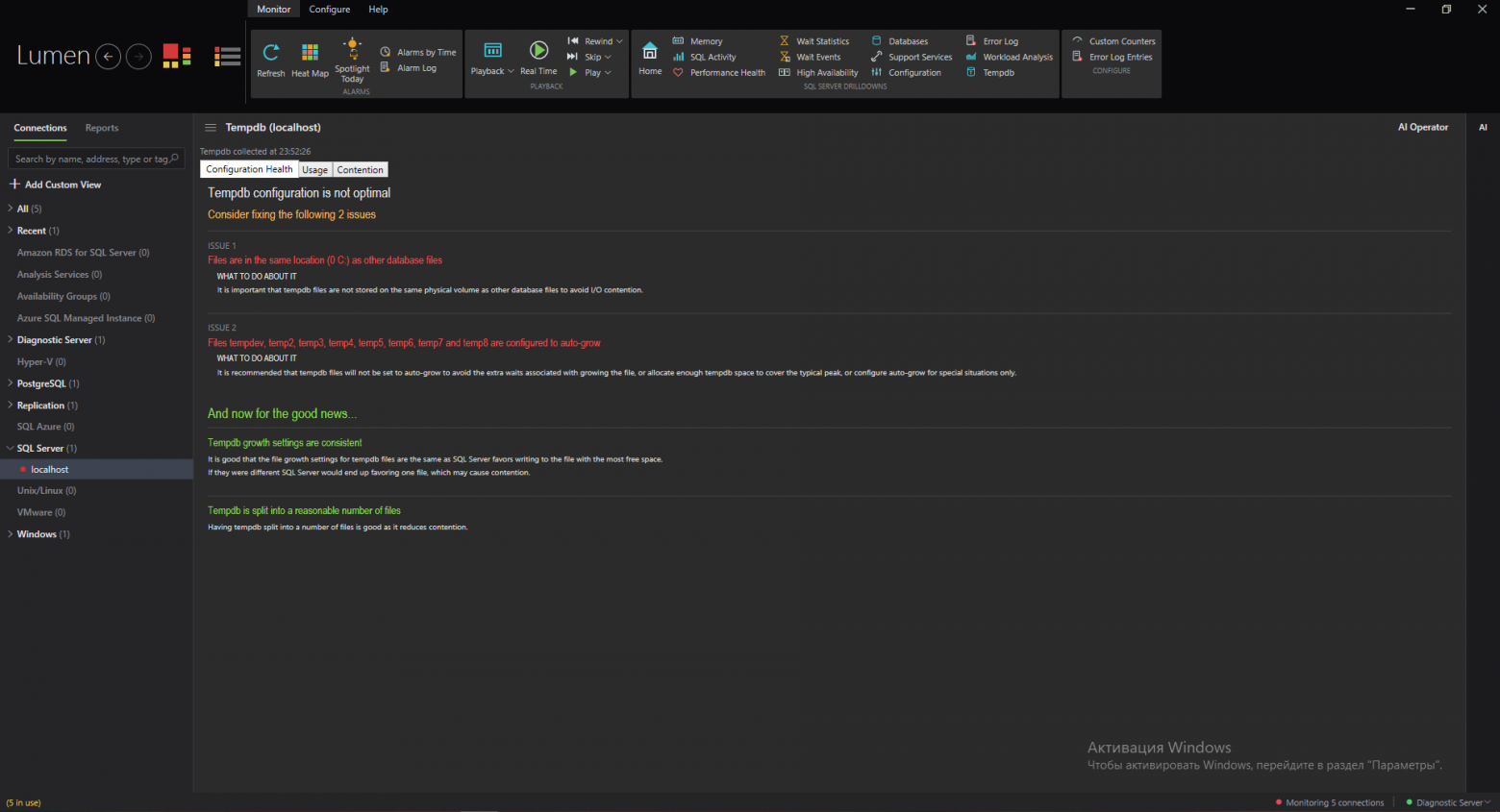This screenshot has height=812, width=1500.
Task: Open Wait Statistics drilldown
Action: tap(814, 41)
